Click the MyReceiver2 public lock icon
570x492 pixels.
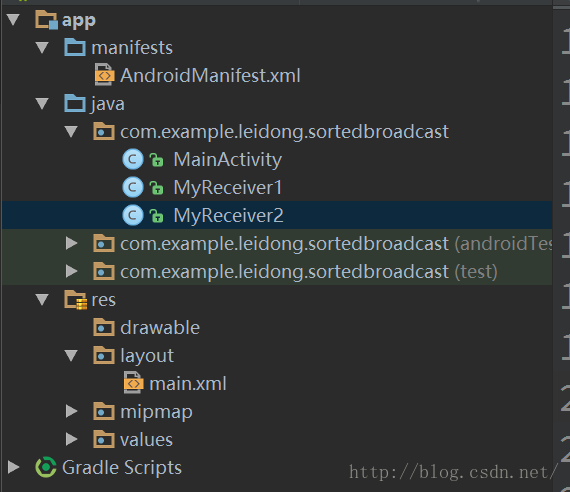pyautogui.click(x=156, y=216)
